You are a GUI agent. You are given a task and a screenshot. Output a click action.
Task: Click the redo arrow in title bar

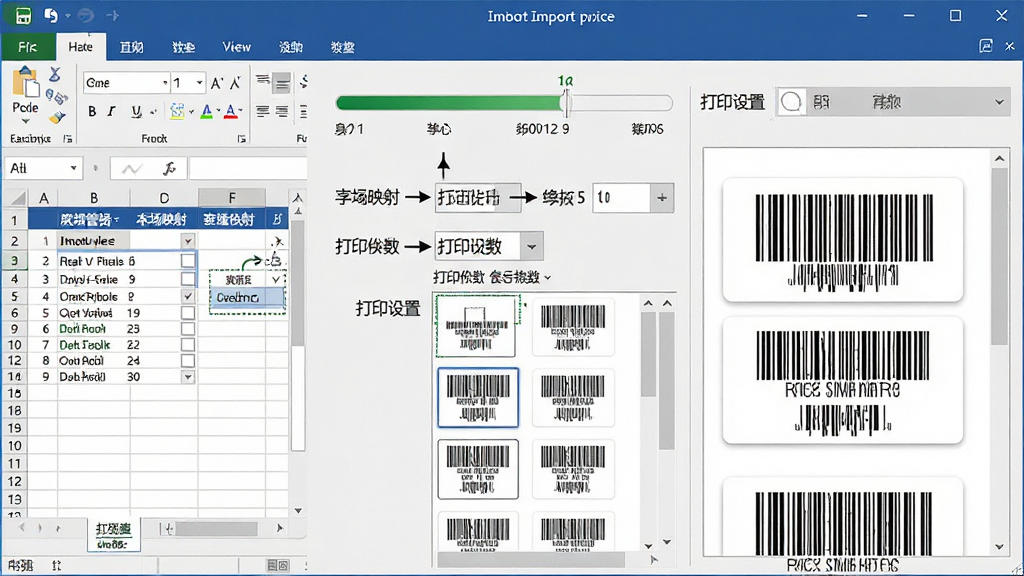click(86, 15)
